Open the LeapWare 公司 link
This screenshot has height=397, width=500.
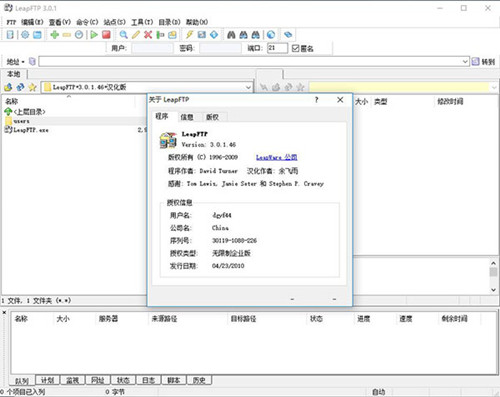pos(277,157)
